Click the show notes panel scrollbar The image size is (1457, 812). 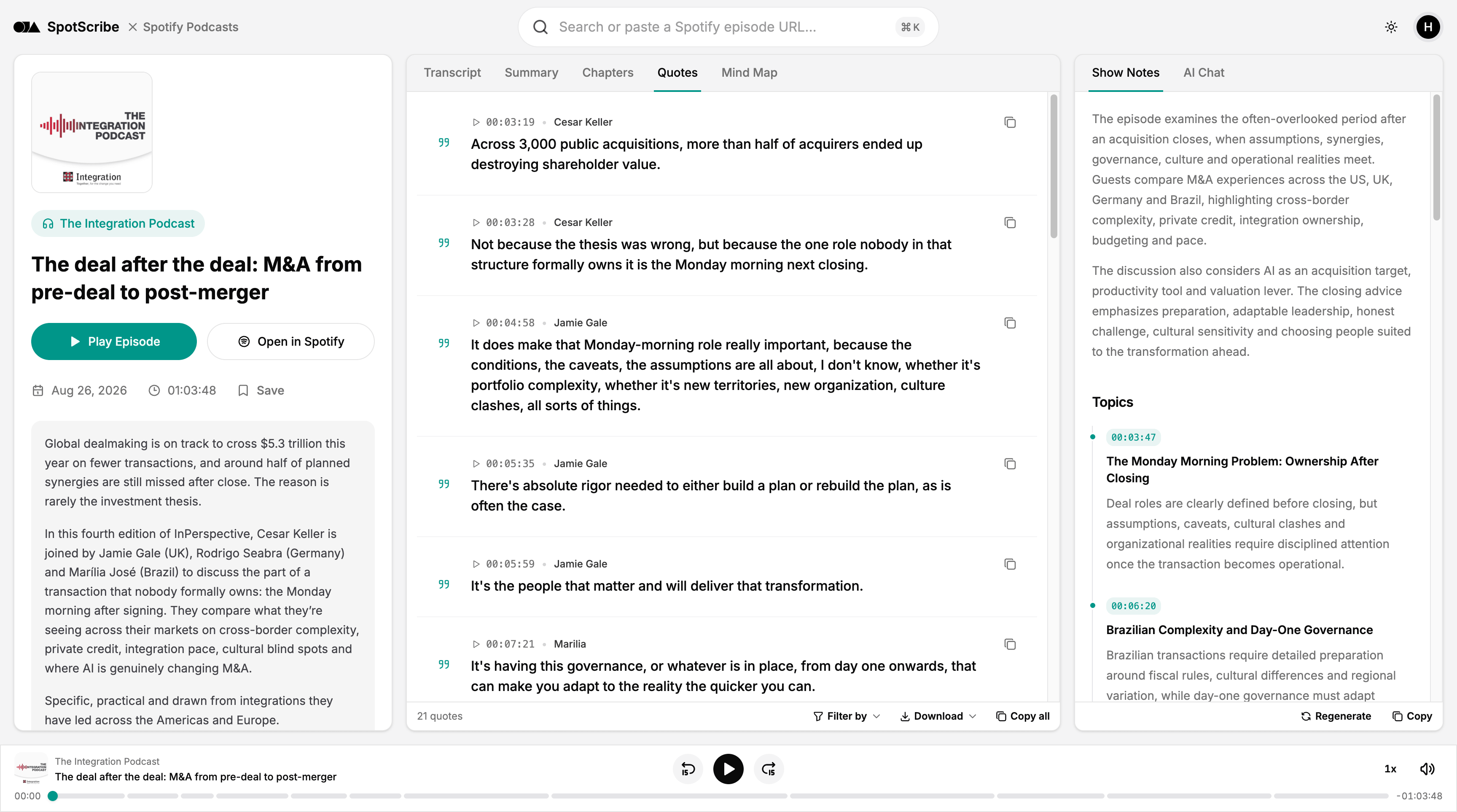(1436, 158)
